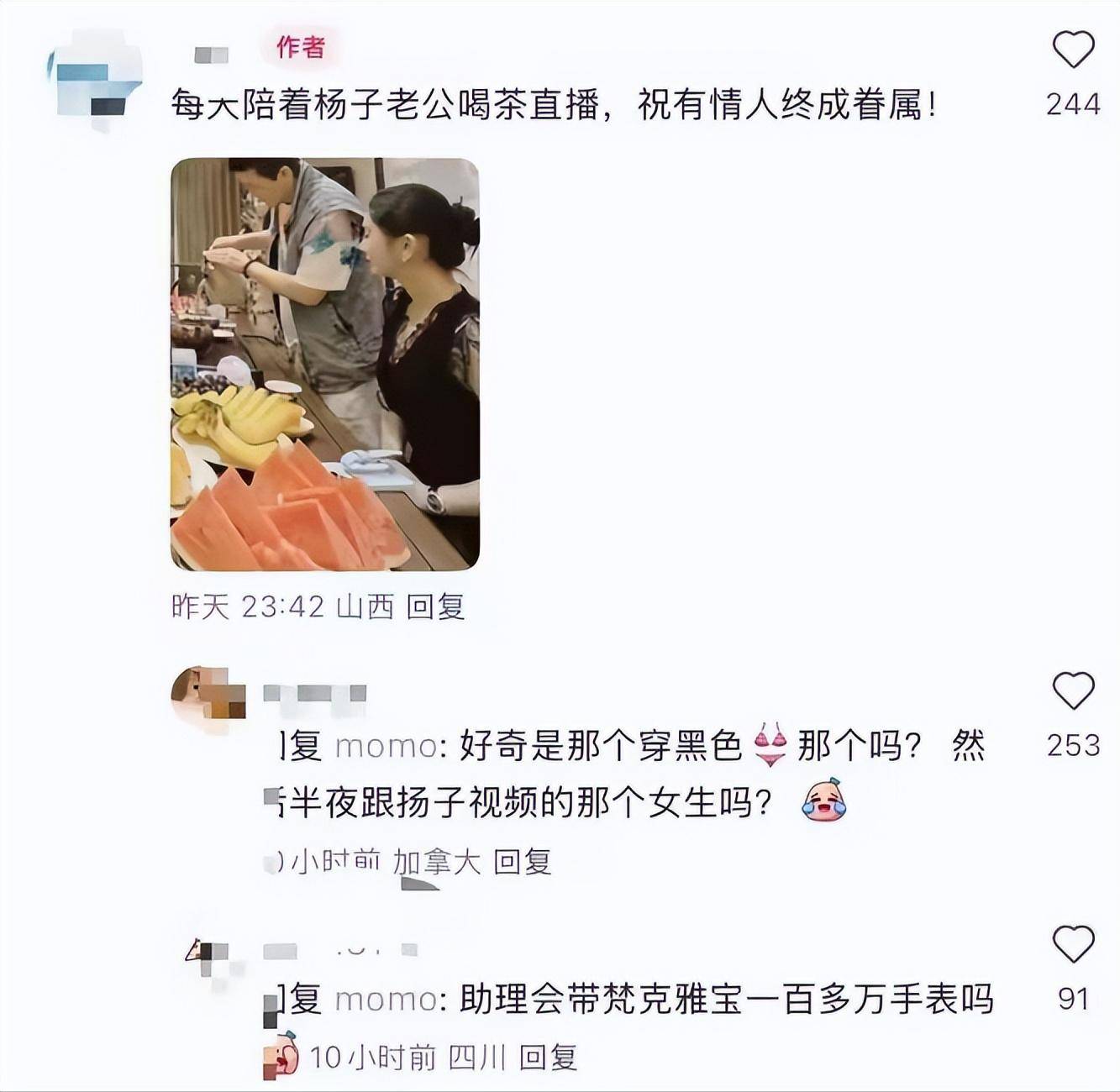Click the blurred username of the 加拿大 commenter
Viewport: 1120px width, 1092px height.
(x=315, y=694)
